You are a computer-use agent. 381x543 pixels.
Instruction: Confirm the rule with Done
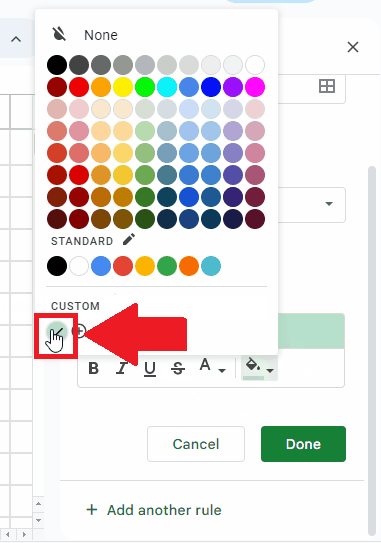pos(303,444)
